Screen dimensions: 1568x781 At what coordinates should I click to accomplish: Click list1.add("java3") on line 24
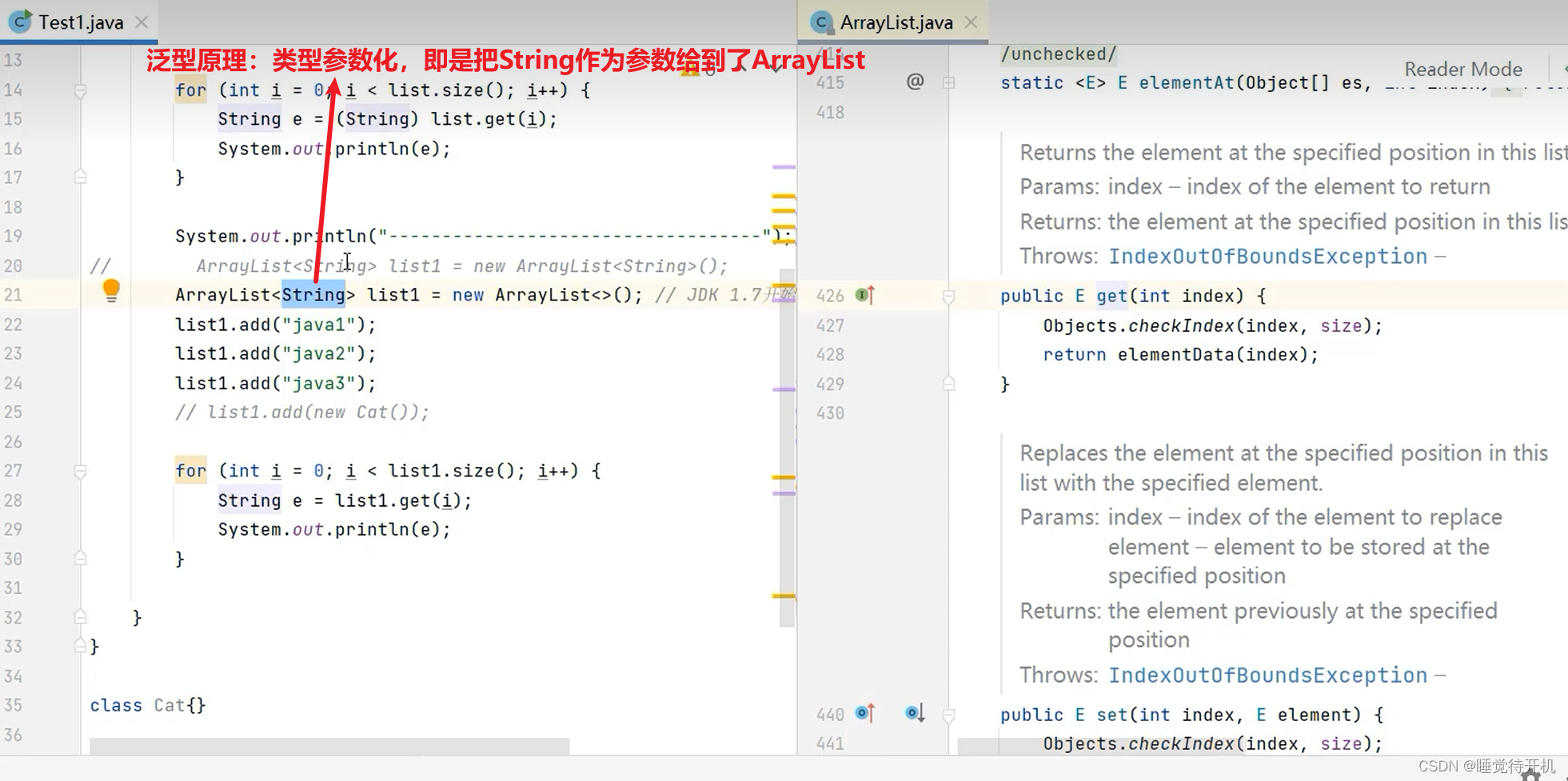pyautogui.click(x=275, y=383)
